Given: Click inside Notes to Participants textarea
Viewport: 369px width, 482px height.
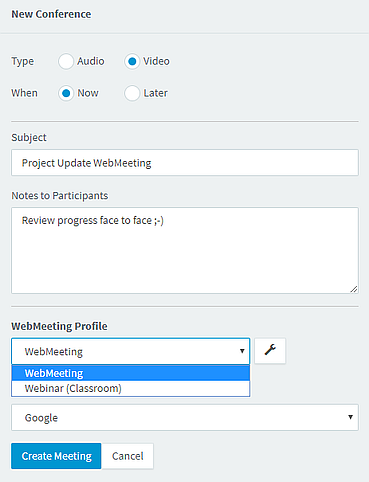Looking at the screenshot, I should click(185, 250).
